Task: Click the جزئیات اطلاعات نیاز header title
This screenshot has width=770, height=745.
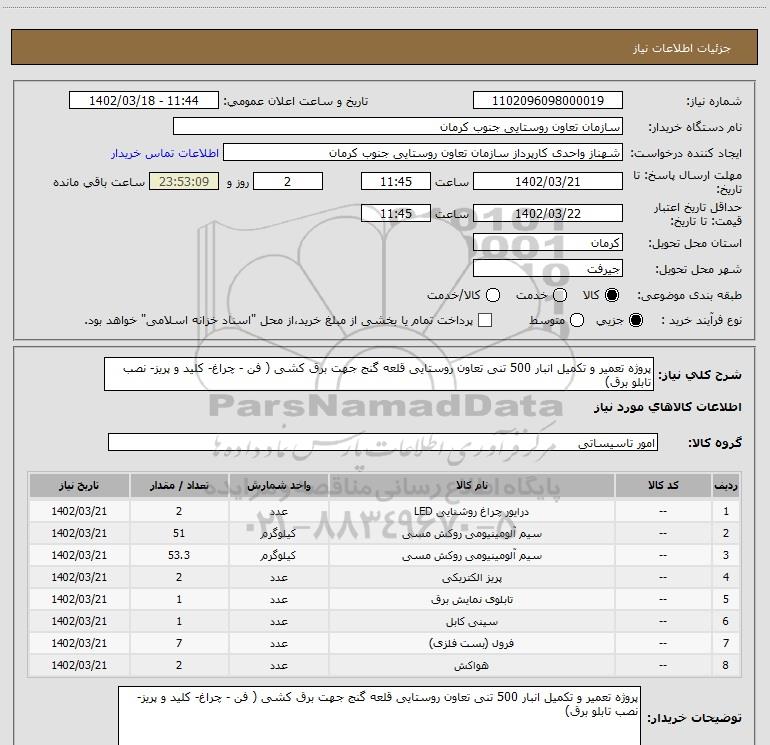Action: (x=682, y=48)
